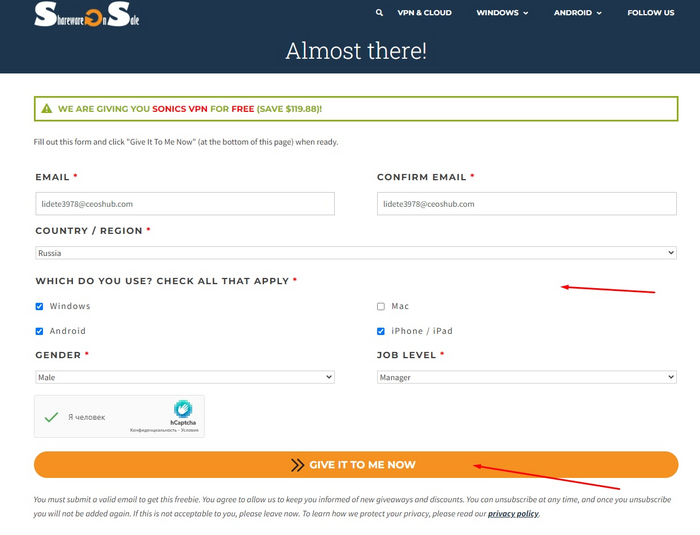Click the hCaptcha logo icon

183,409
